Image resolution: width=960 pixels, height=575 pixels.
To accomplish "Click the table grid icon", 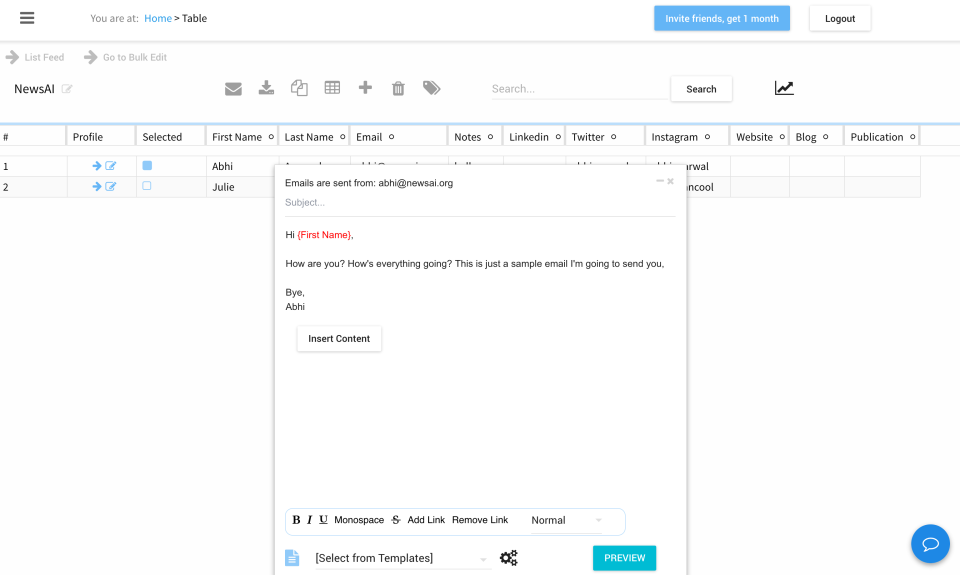I will coord(332,88).
